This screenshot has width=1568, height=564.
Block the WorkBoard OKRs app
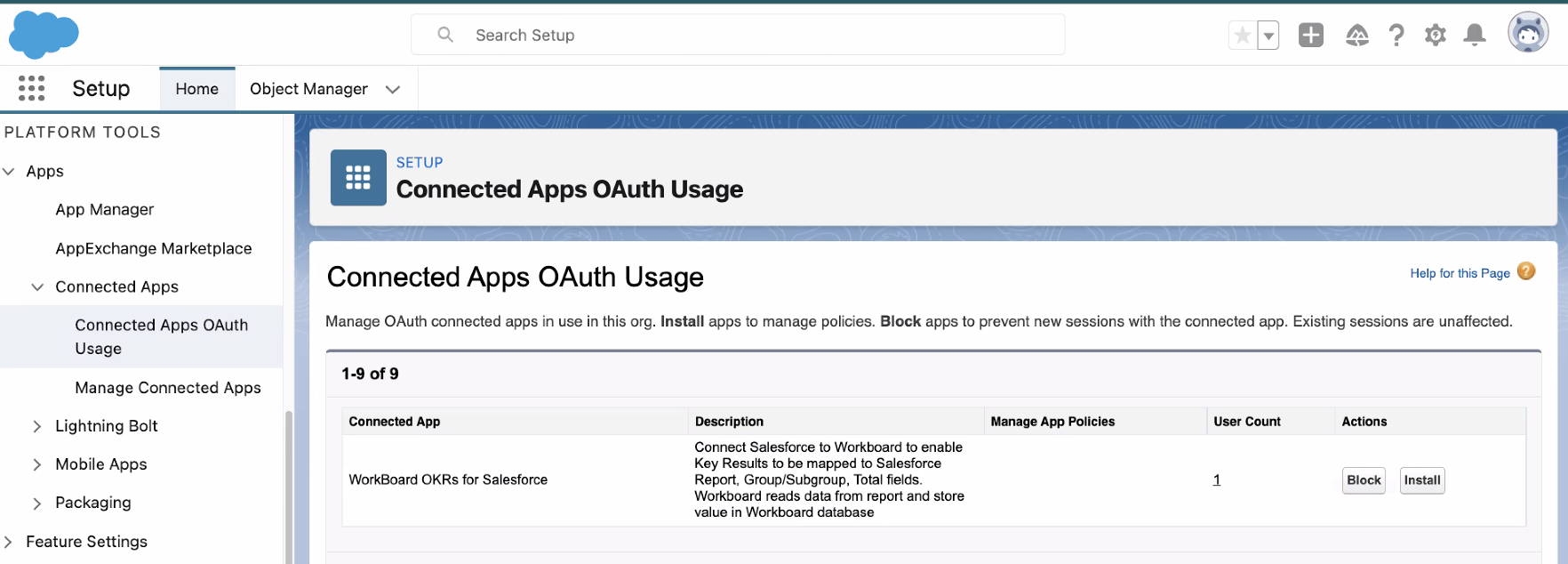pyautogui.click(x=1364, y=480)
